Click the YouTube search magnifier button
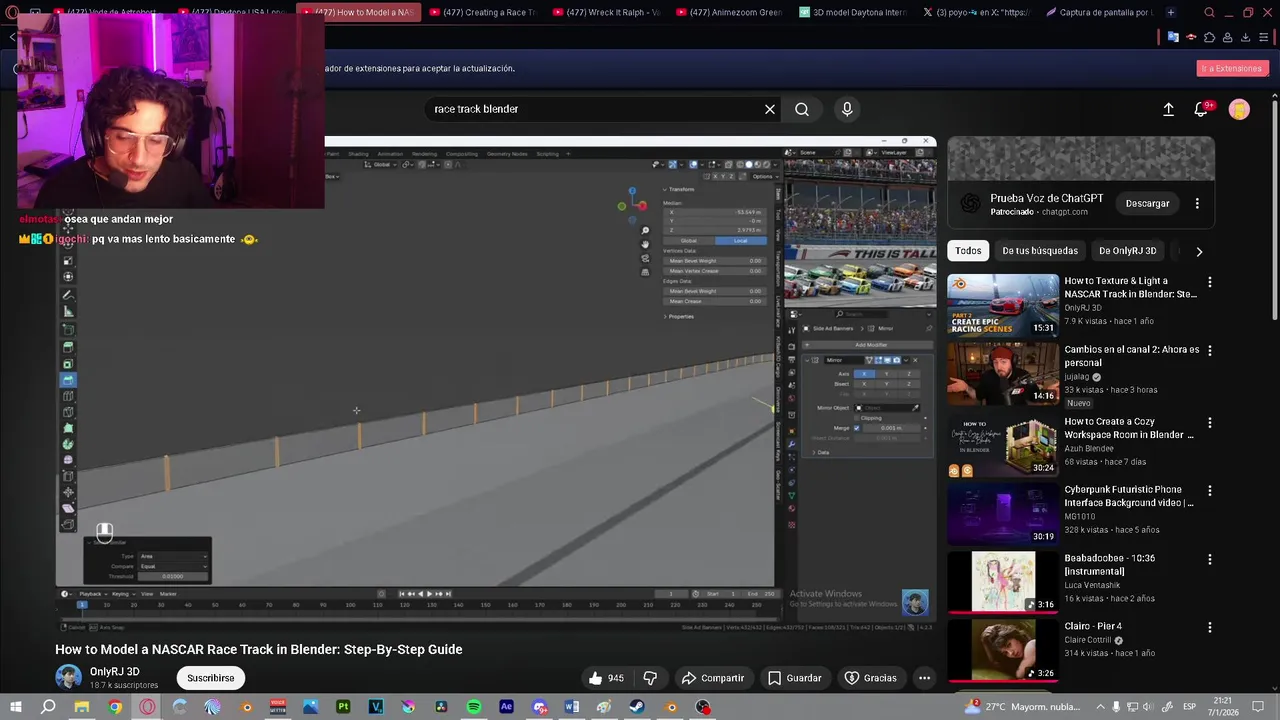Image resolution: width=1280 pixels, height=720 pixels. point(802,109)
